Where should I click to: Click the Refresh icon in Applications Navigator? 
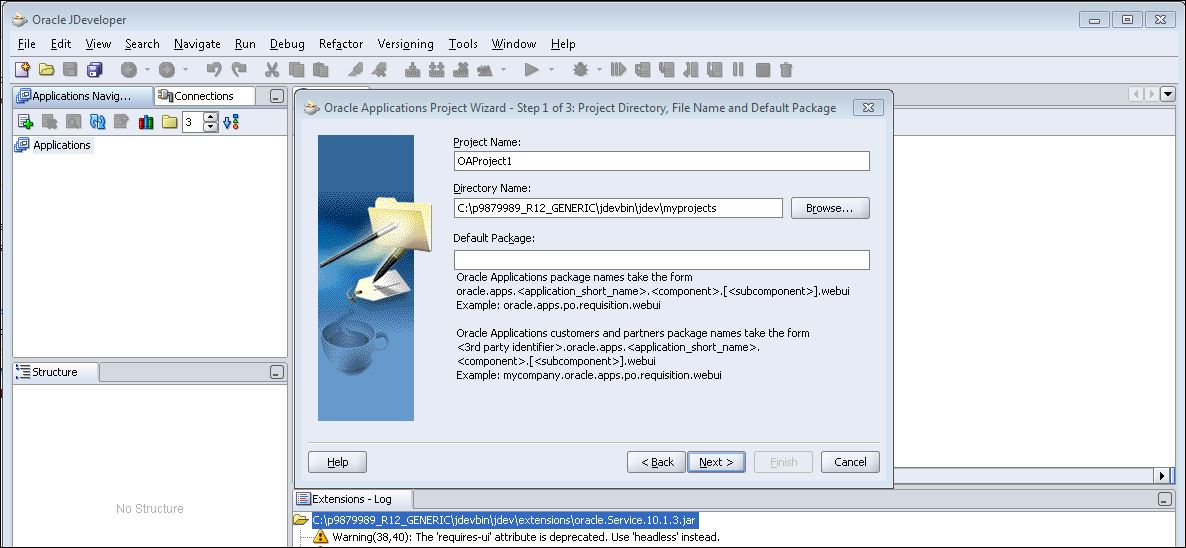98,122
